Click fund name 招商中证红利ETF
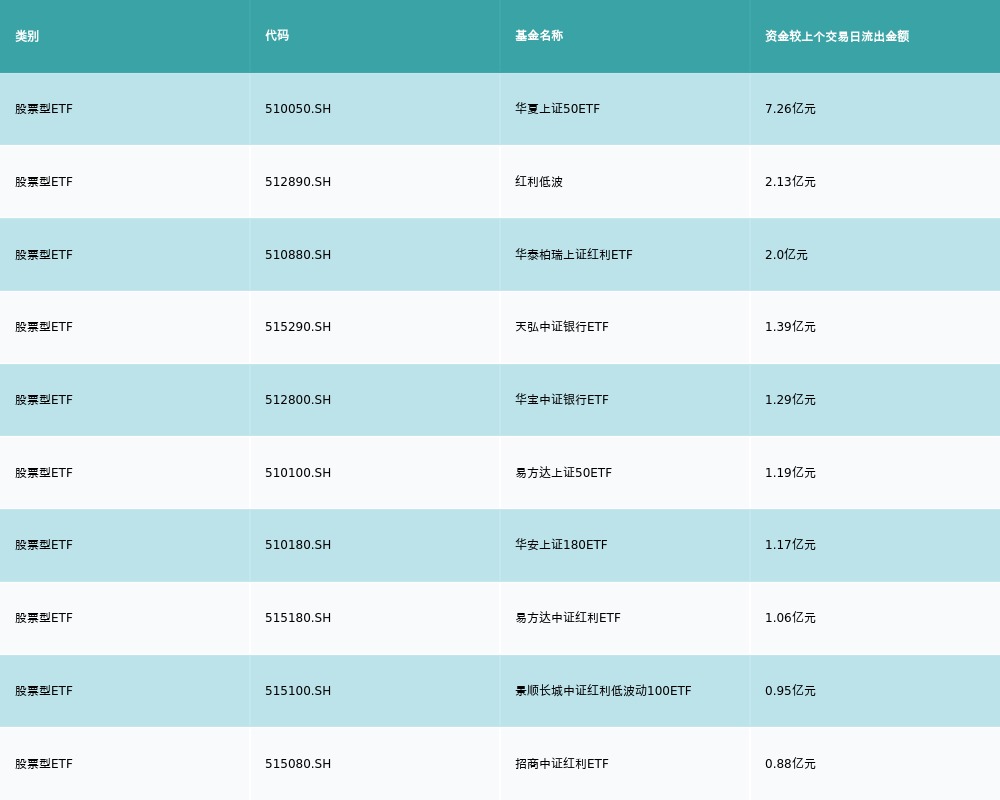Screen dimensions: 1000x800 click(x=562, y=764)
